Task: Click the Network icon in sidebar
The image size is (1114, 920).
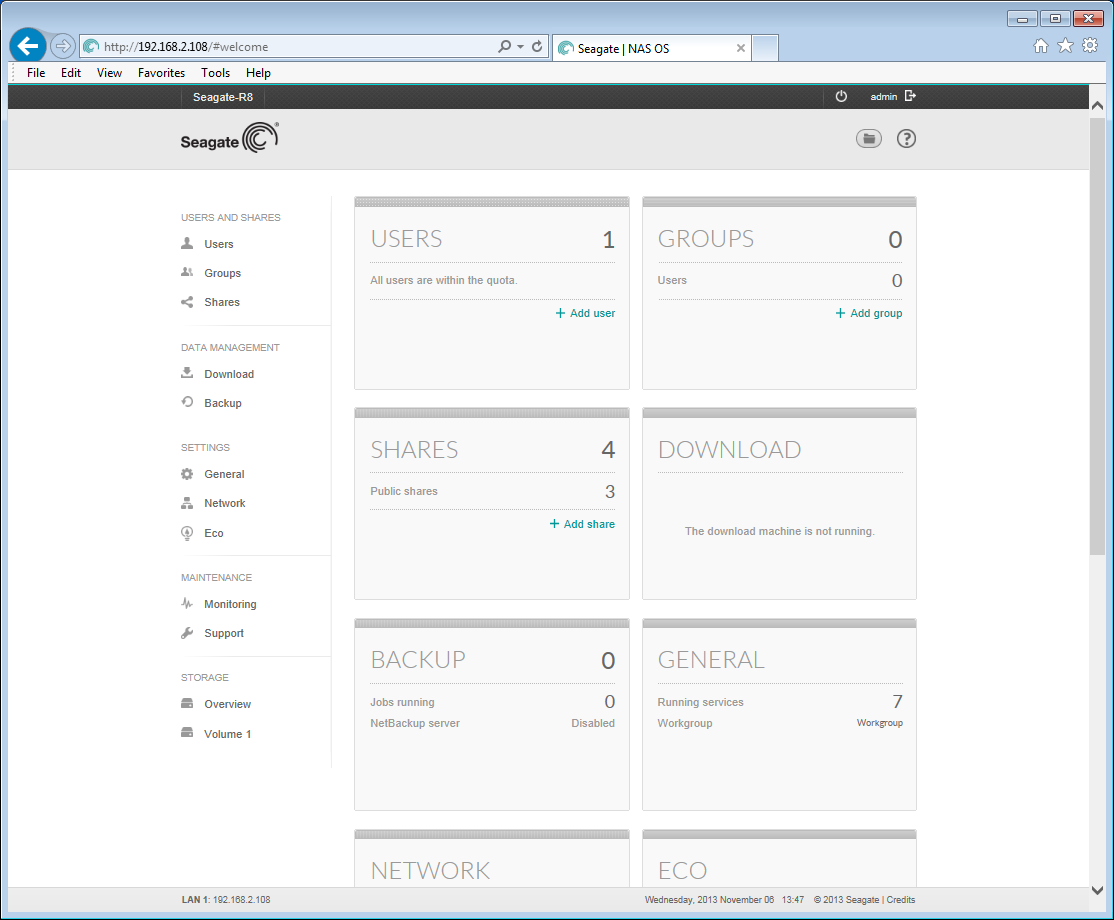Action: point(187,503)
